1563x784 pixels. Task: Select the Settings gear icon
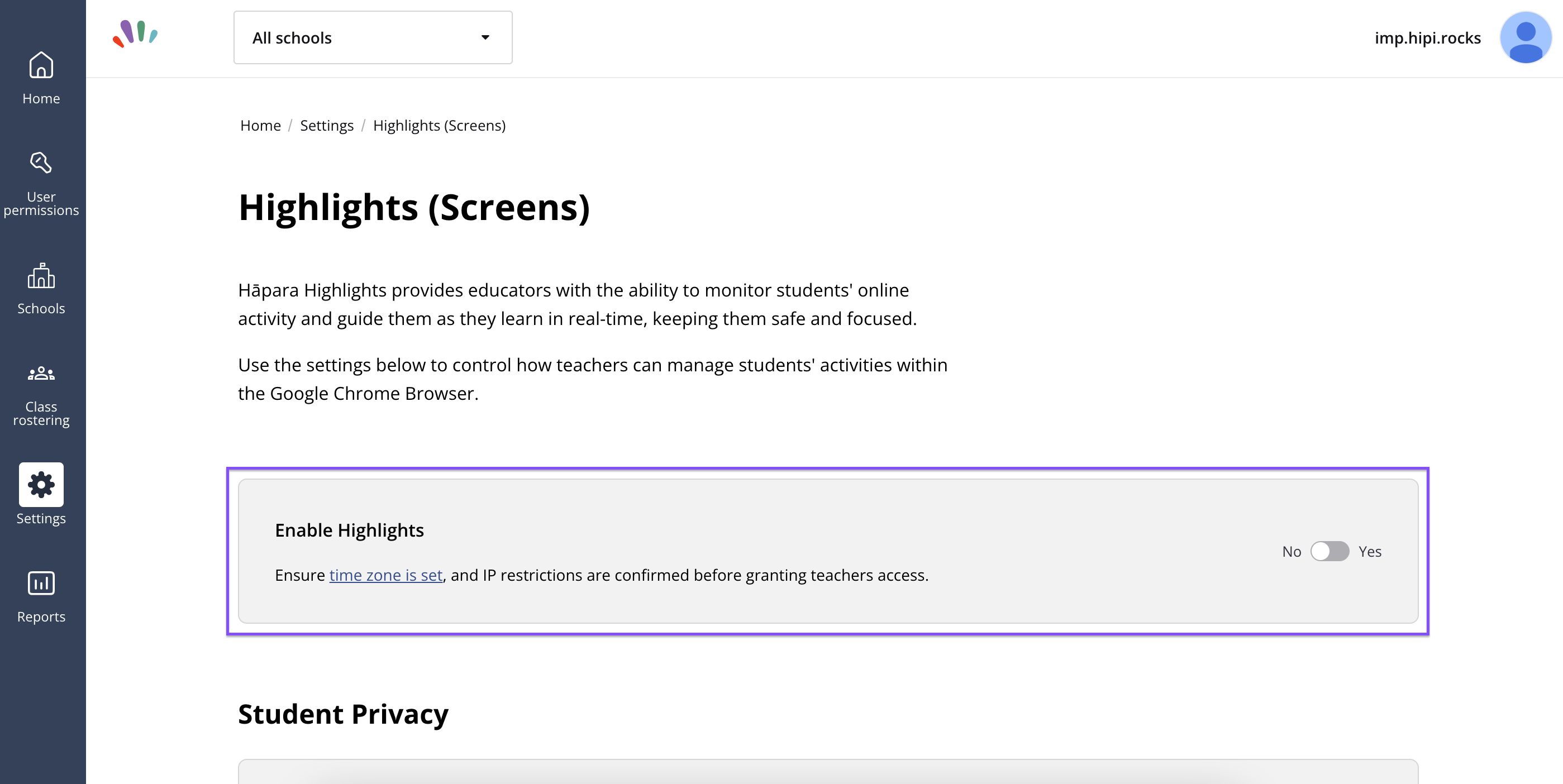41,485
